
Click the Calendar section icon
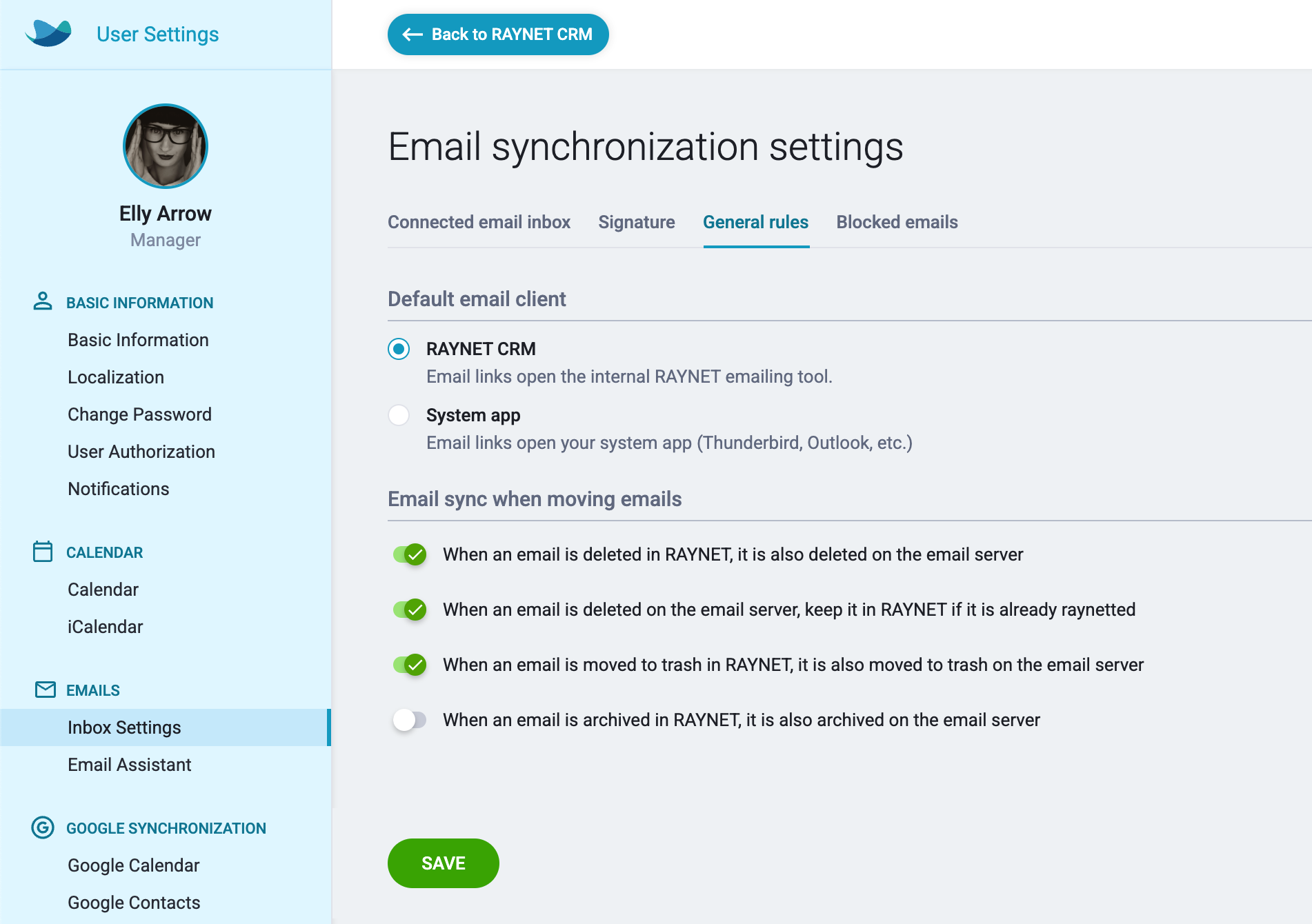(x=43, y=551)
